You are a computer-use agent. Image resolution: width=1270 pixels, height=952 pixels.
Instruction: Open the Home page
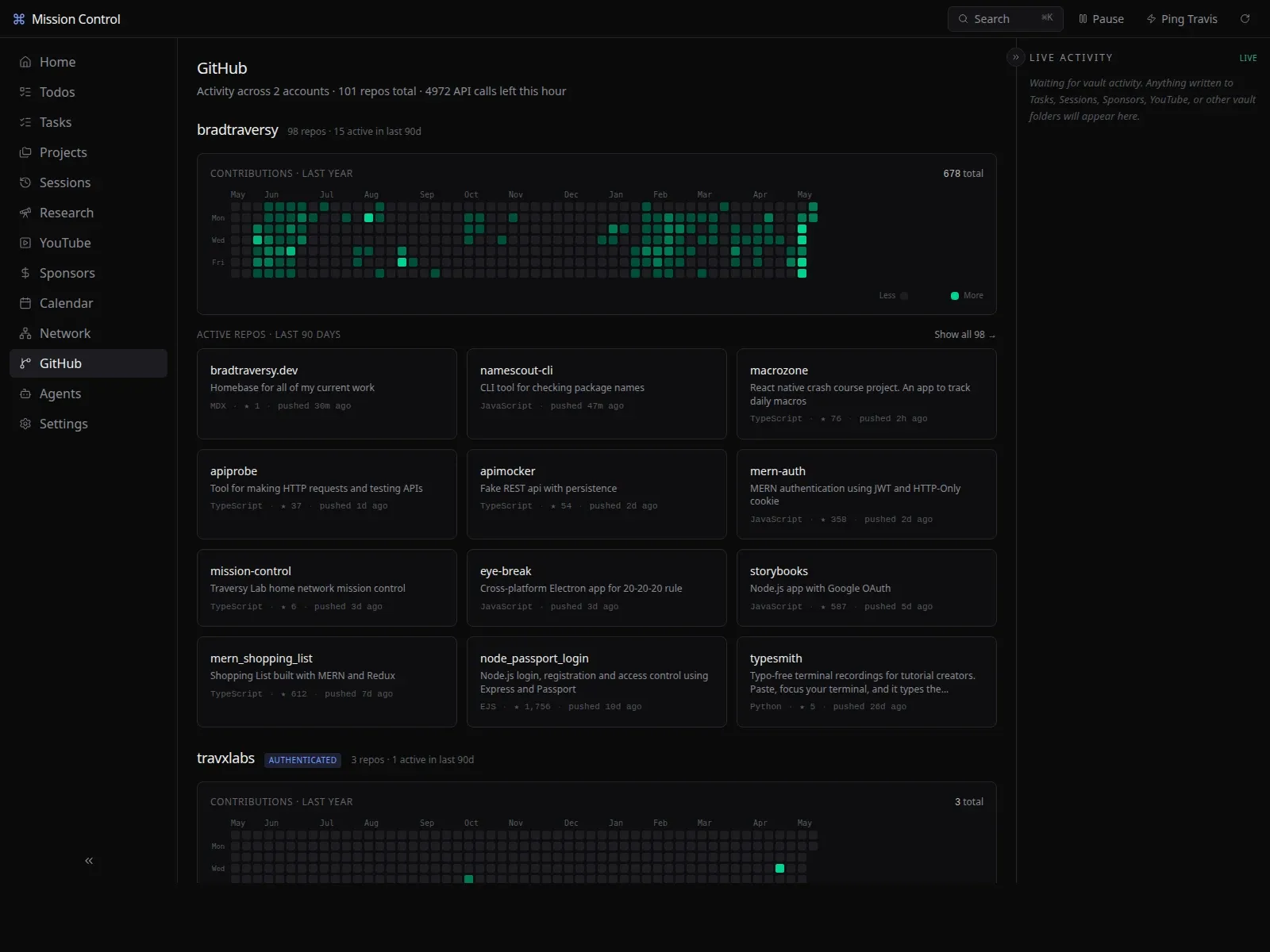tap(88, 62)
